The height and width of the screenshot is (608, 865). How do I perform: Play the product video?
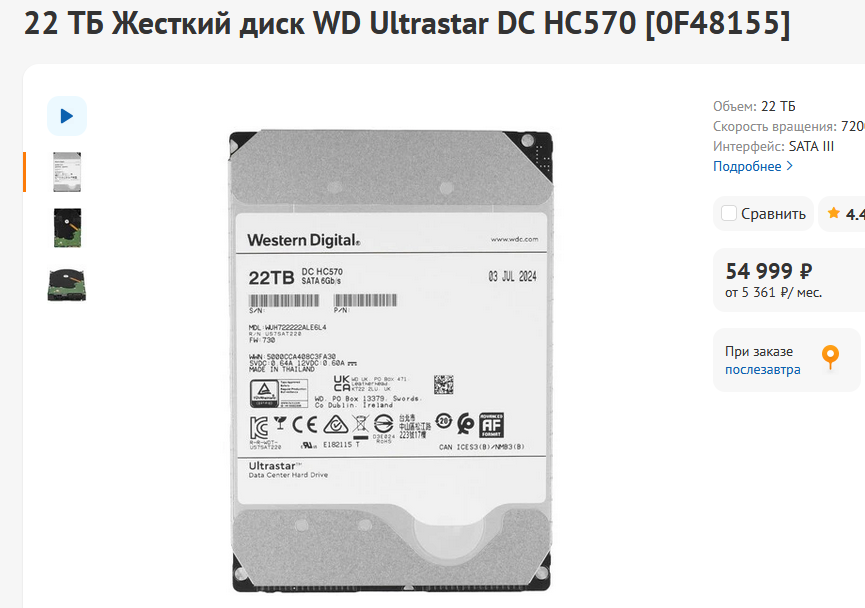point(67,116)
